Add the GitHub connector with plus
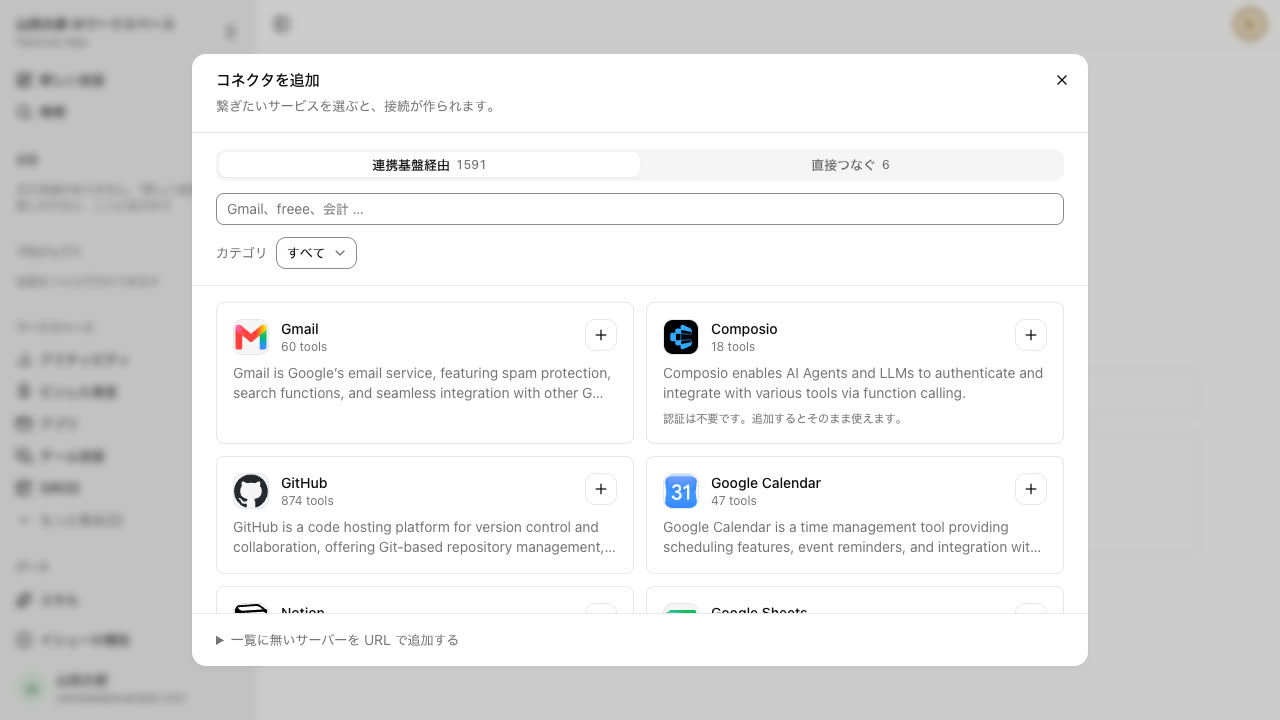1280x720 pixels. pos(601,489)
